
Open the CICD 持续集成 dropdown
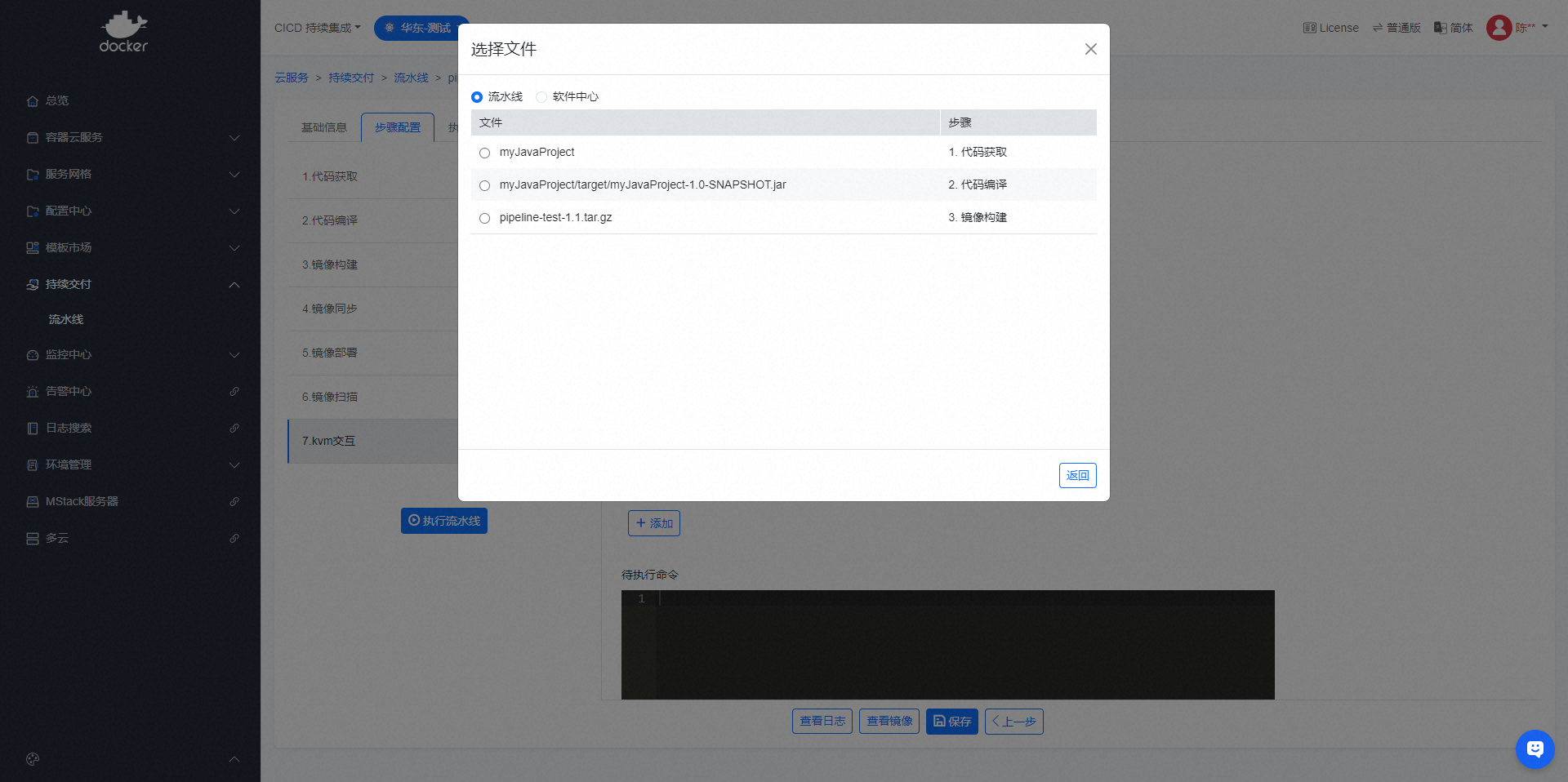(x=317, y=28)
